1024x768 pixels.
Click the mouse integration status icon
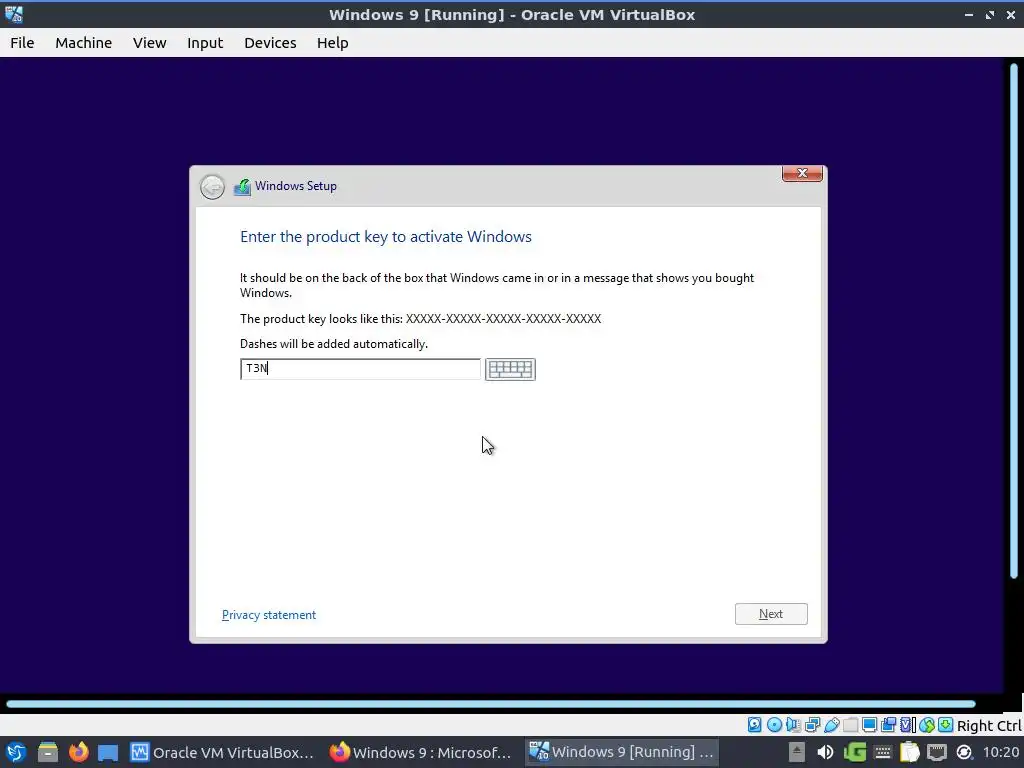click(x=927, y=724)
